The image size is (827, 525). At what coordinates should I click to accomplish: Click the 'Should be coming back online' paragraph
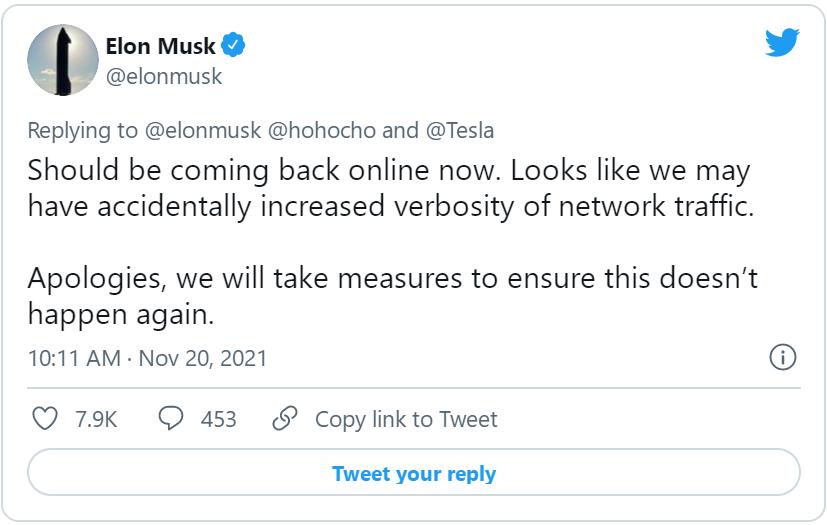[388, 188]
